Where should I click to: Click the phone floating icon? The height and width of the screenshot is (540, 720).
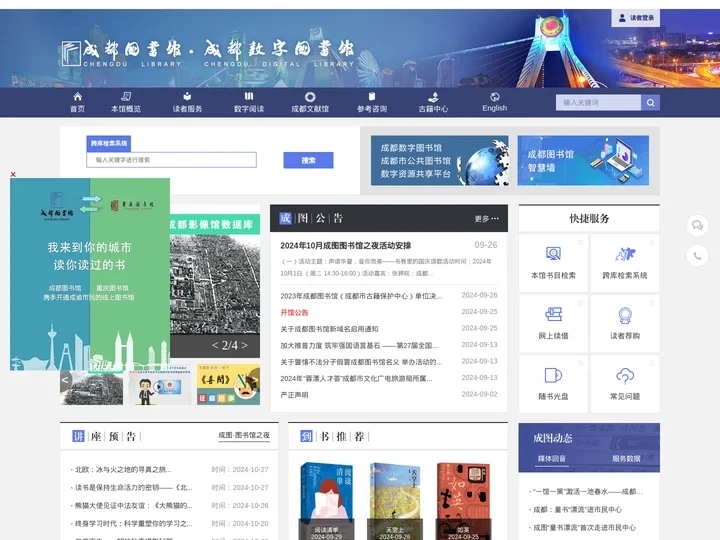(x=697, y=255)
